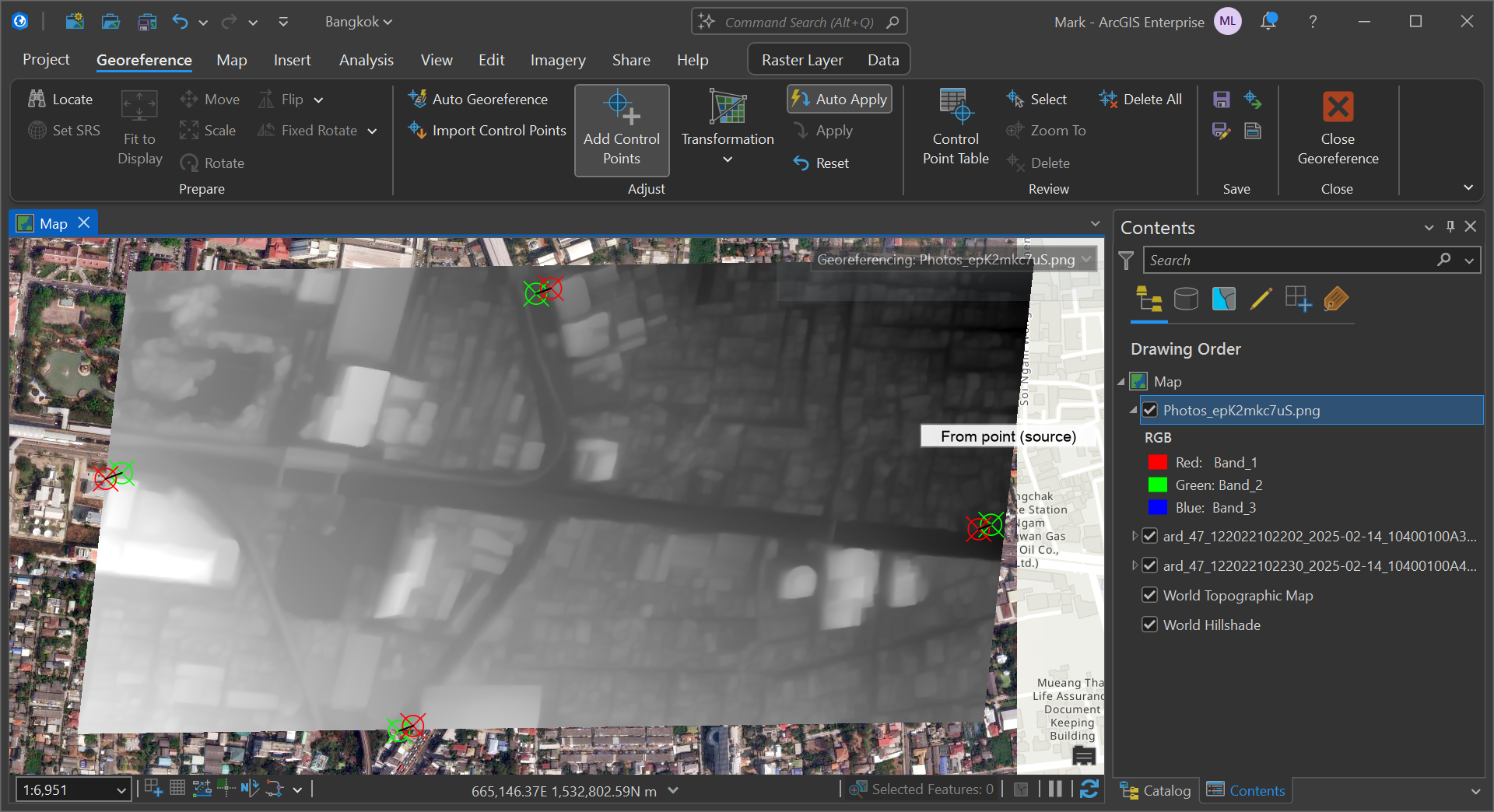1494x812 pixels.
Task: Open the Transformation dropdown
Action: [728, 128]
